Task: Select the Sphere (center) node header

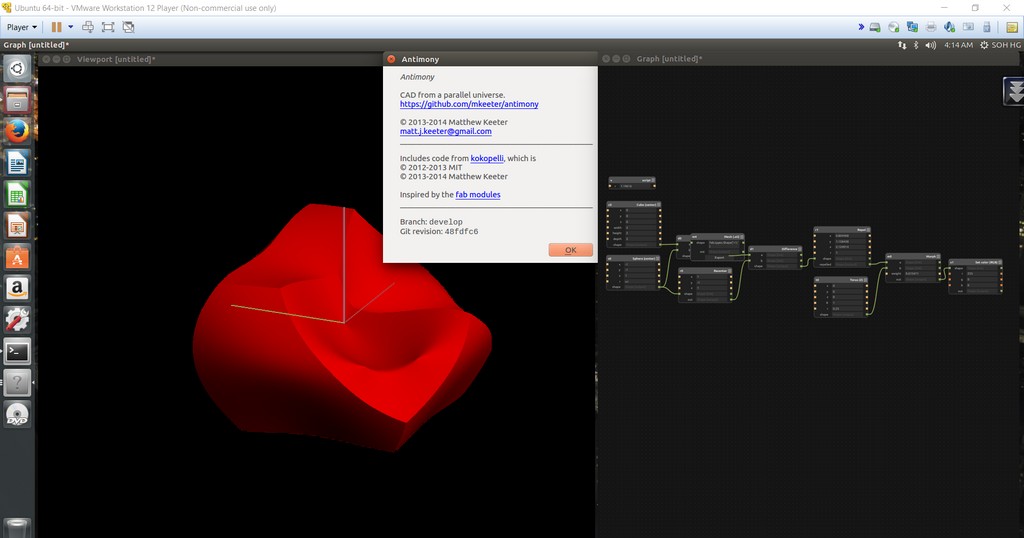Action: point(633,259)
